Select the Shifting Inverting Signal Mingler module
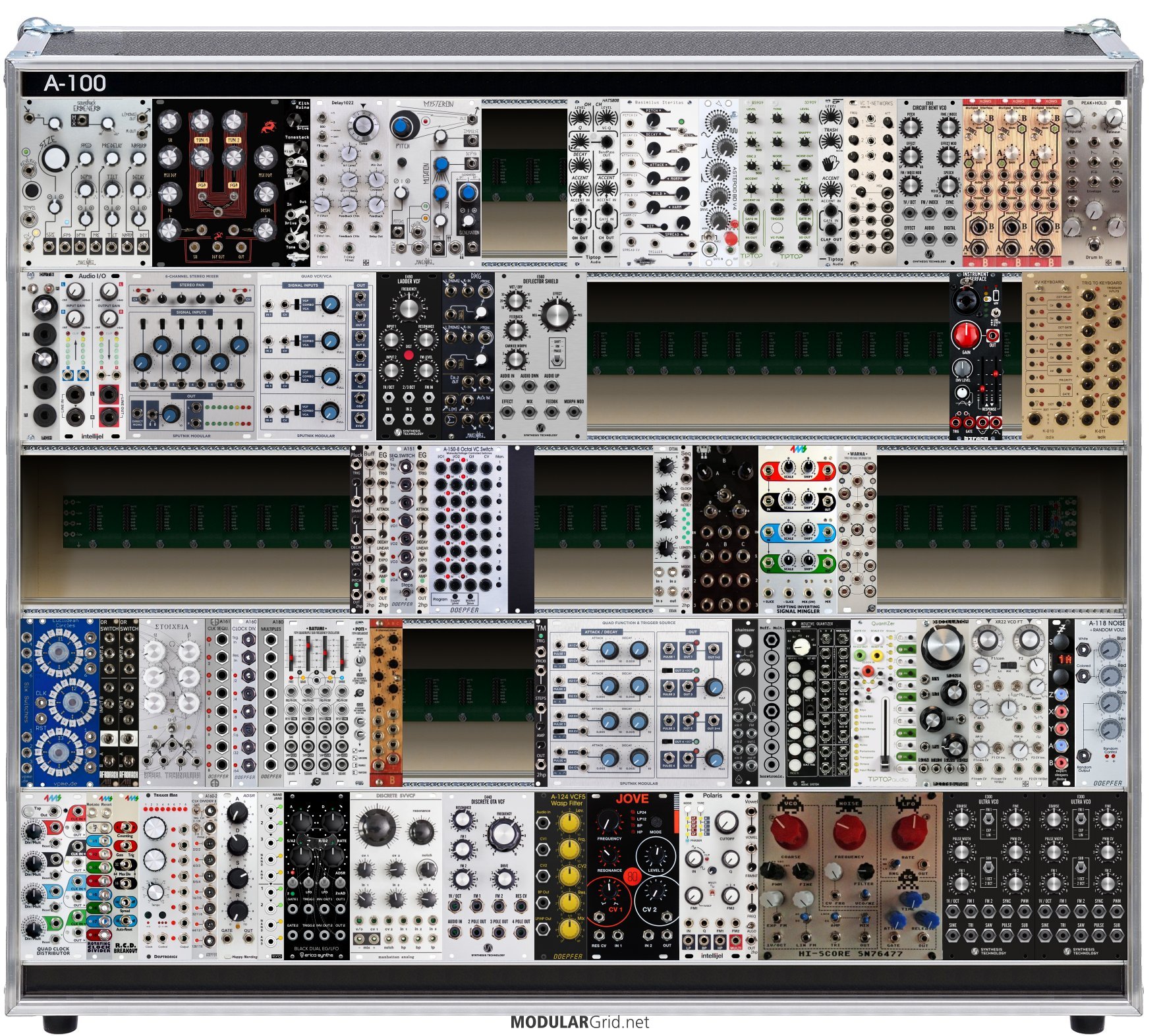Screen dimensions: 1161x1036 click(x=798, y=529)
